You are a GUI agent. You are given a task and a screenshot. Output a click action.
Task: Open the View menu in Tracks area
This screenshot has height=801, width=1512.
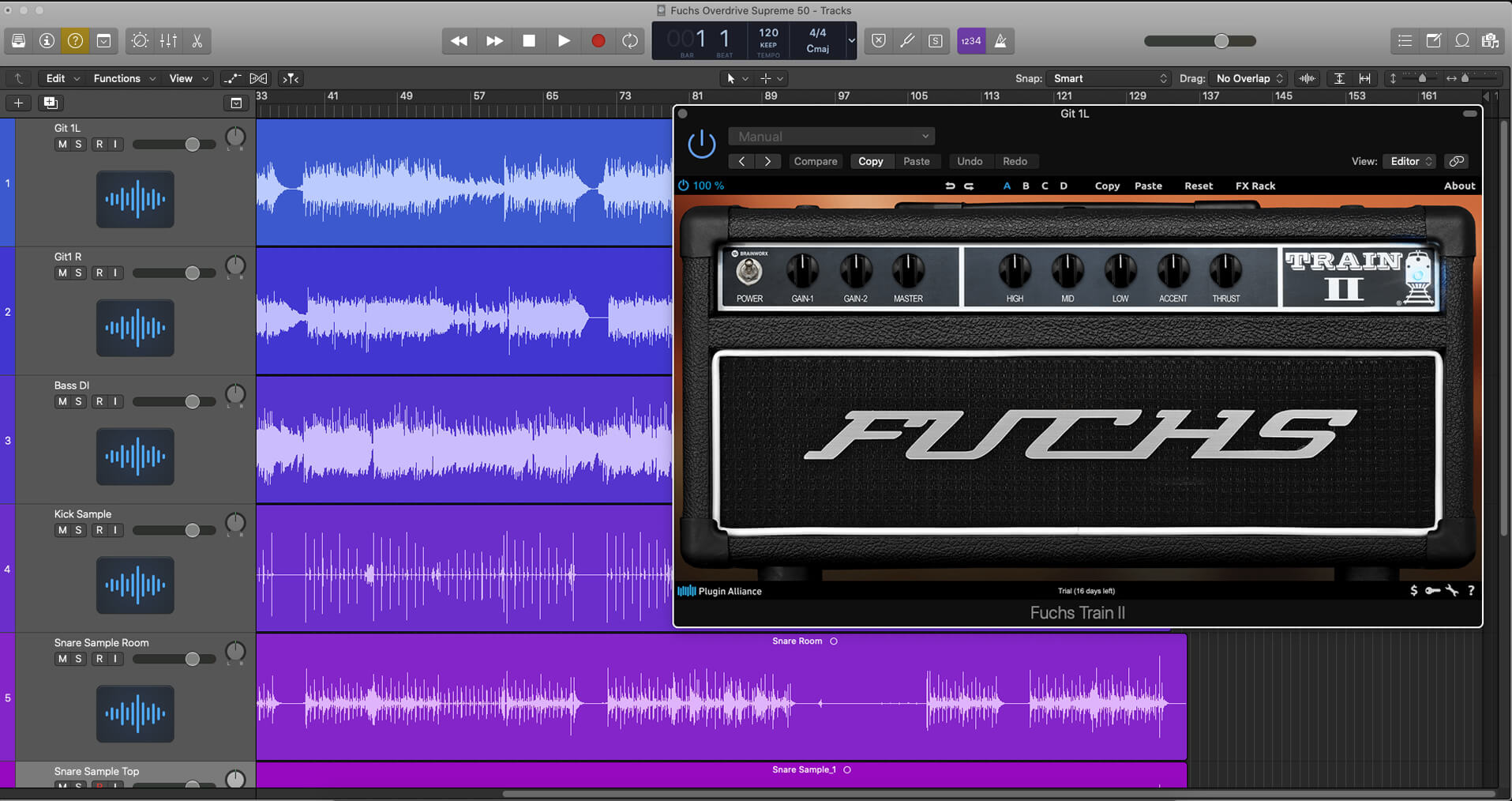point(188,78)
